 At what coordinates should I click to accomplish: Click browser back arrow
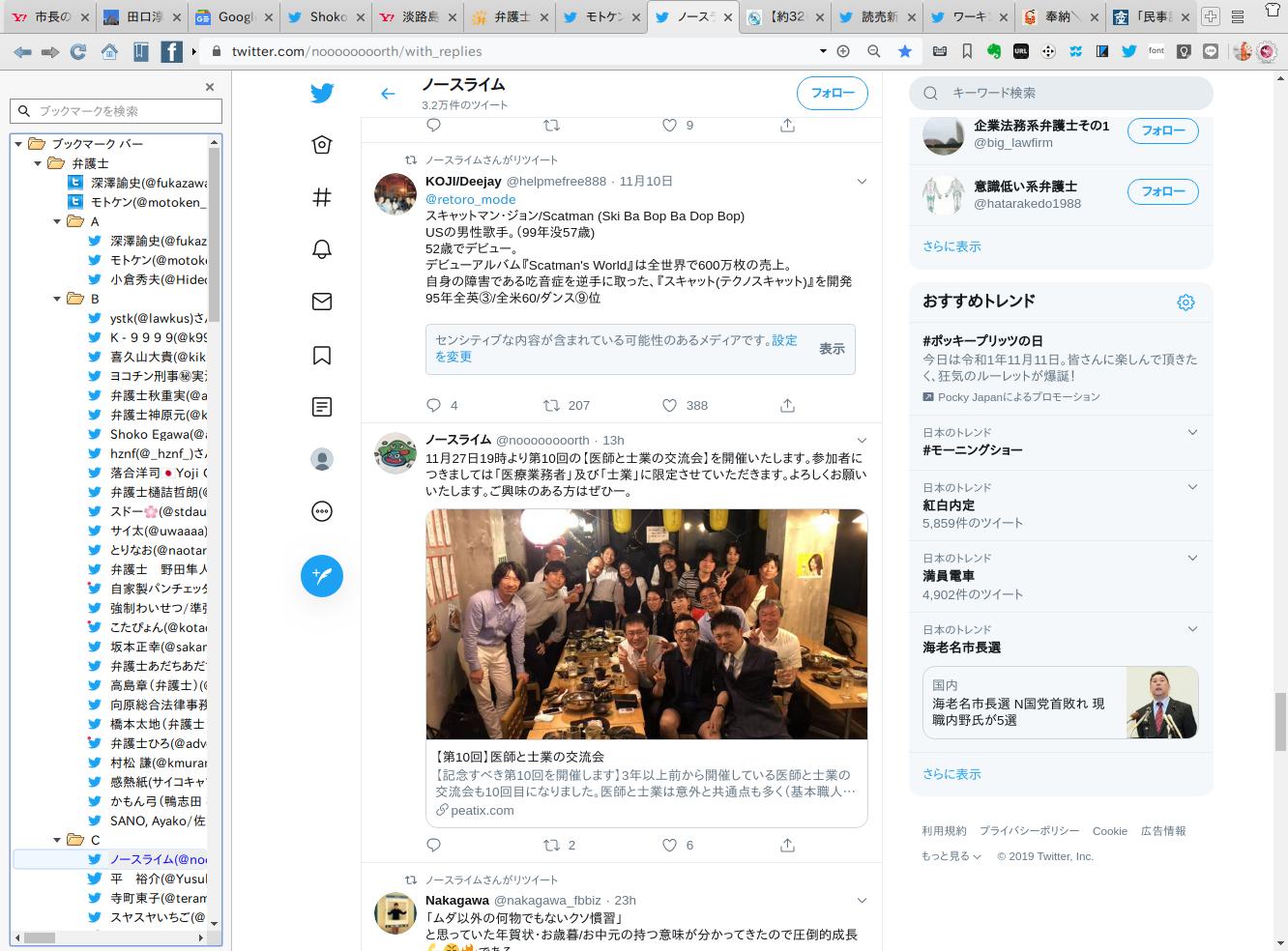[21, 51]
